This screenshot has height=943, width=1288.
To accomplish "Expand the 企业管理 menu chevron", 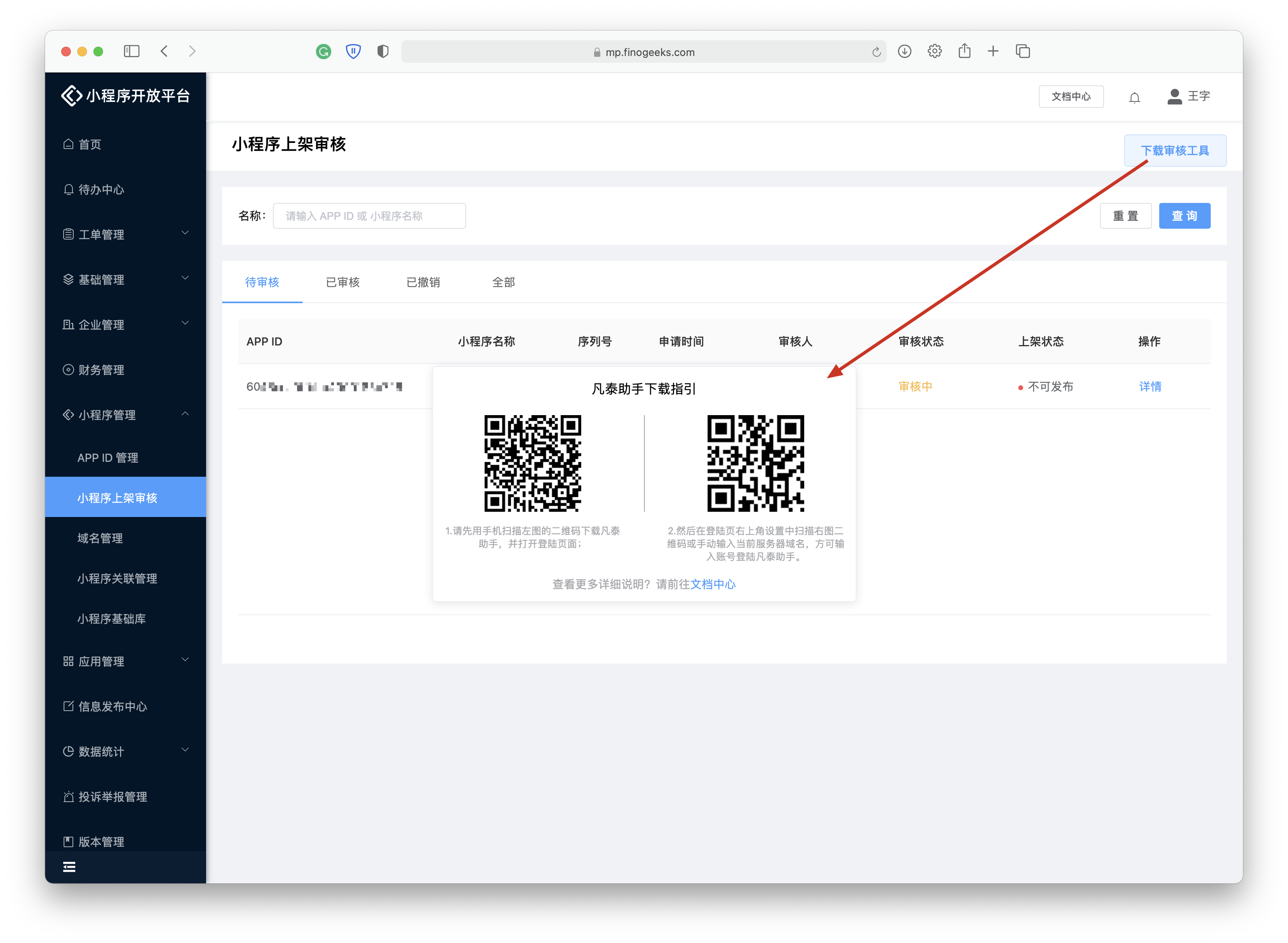I will click(x=185, y=323).
